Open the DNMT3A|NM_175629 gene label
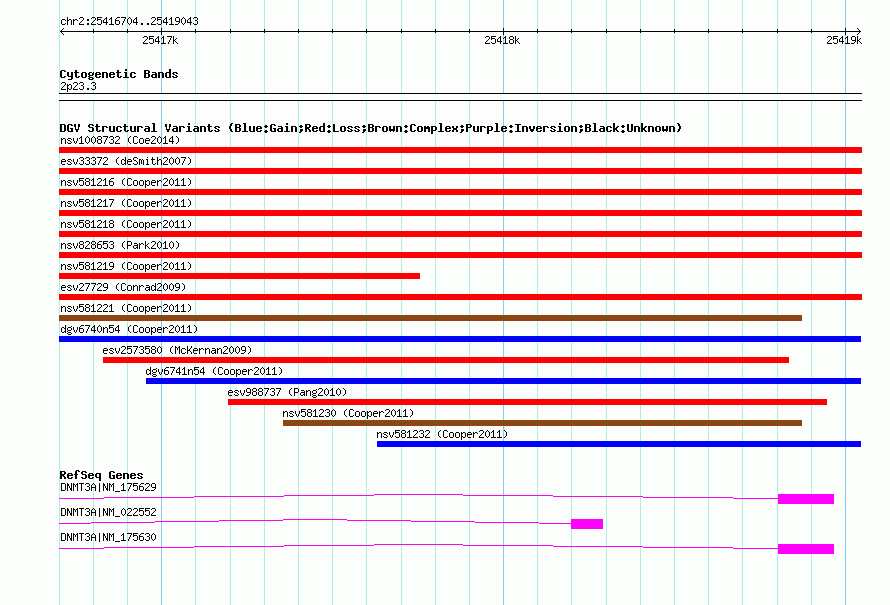The height and width of the screenshot is (605, 890). (108, 488)
